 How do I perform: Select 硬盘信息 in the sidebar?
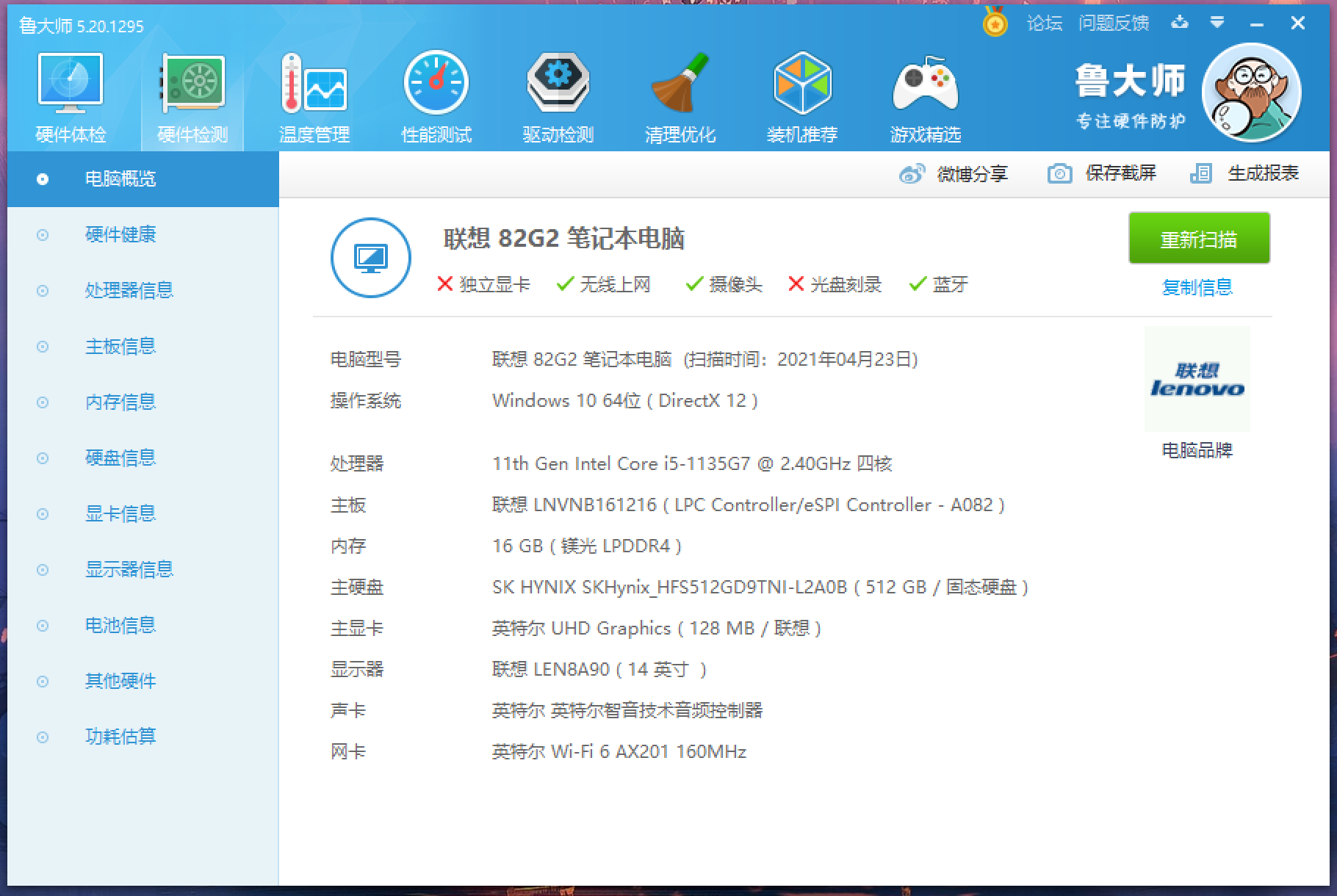(143, 458)
